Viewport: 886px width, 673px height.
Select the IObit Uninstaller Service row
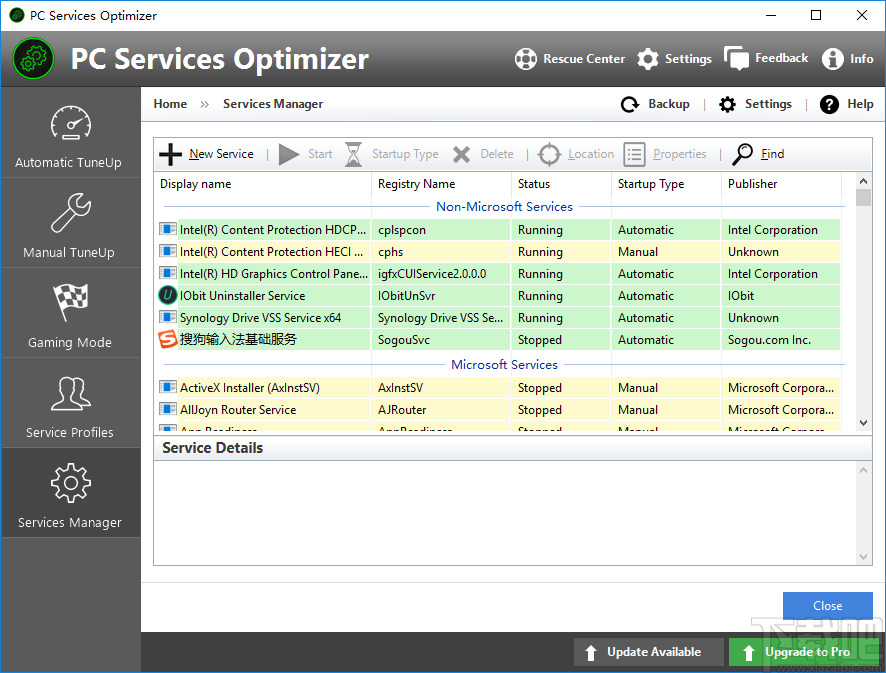coord(264,295)
